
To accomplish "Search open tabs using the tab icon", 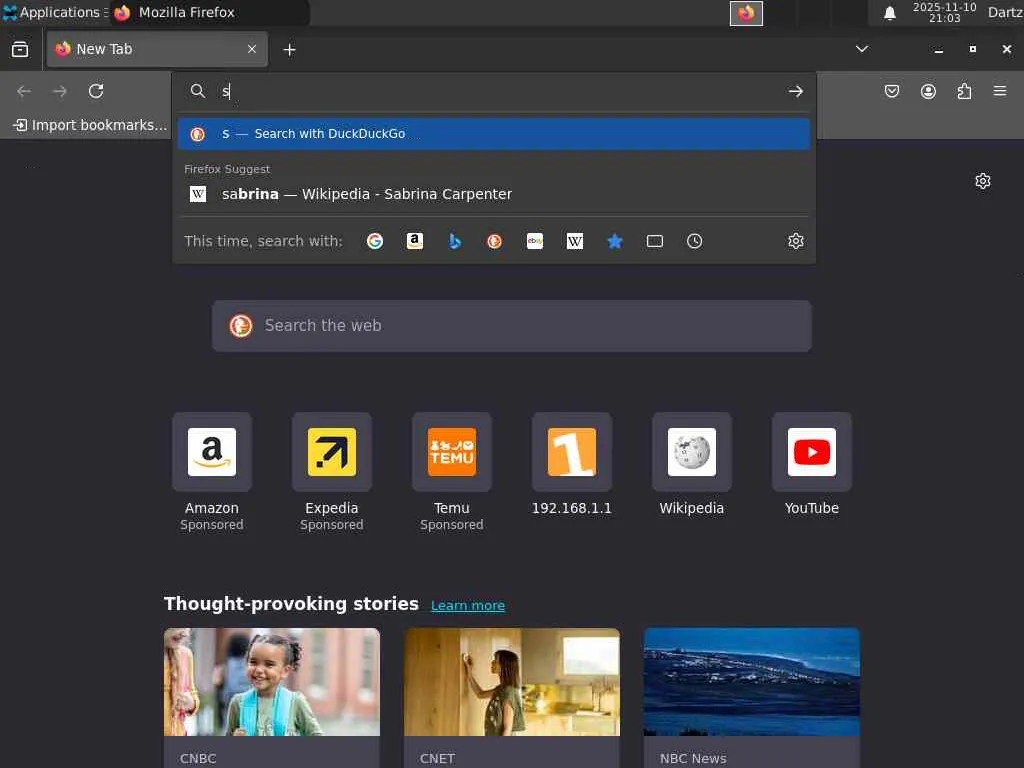I will tap(654, 241).
